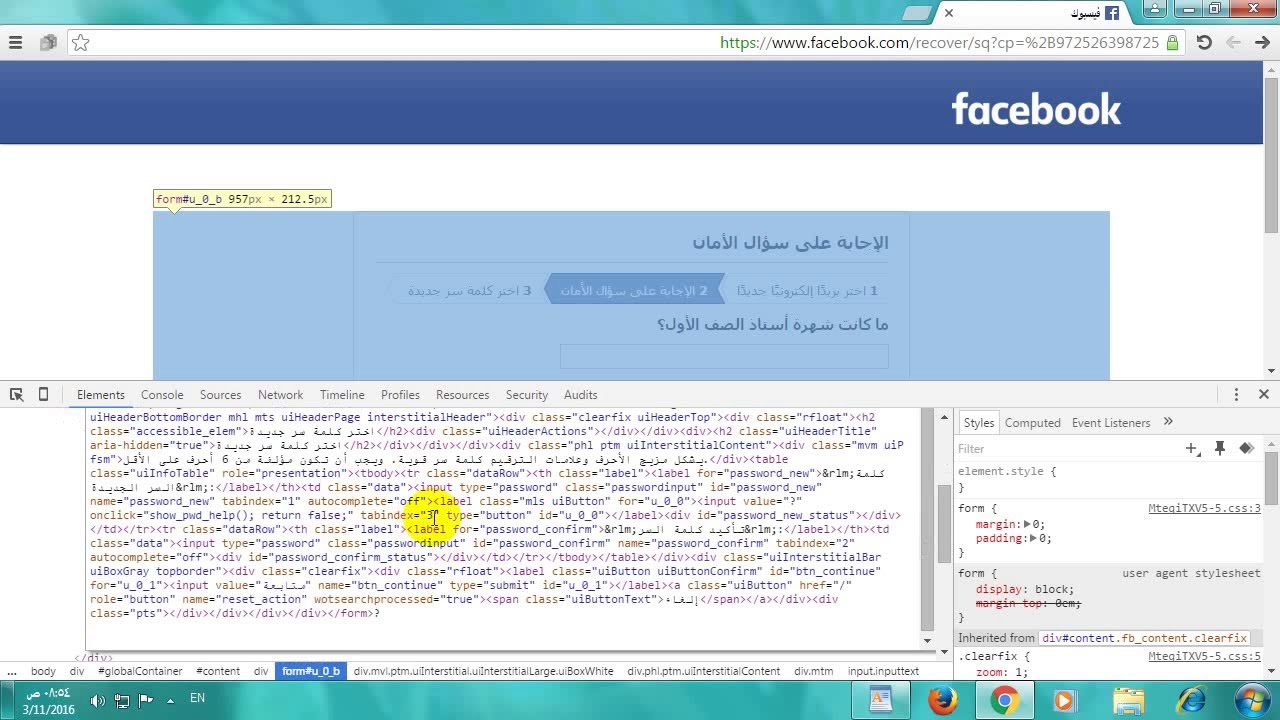
Task: Click the inspect element picker icon
Action: tap(16, 394)
